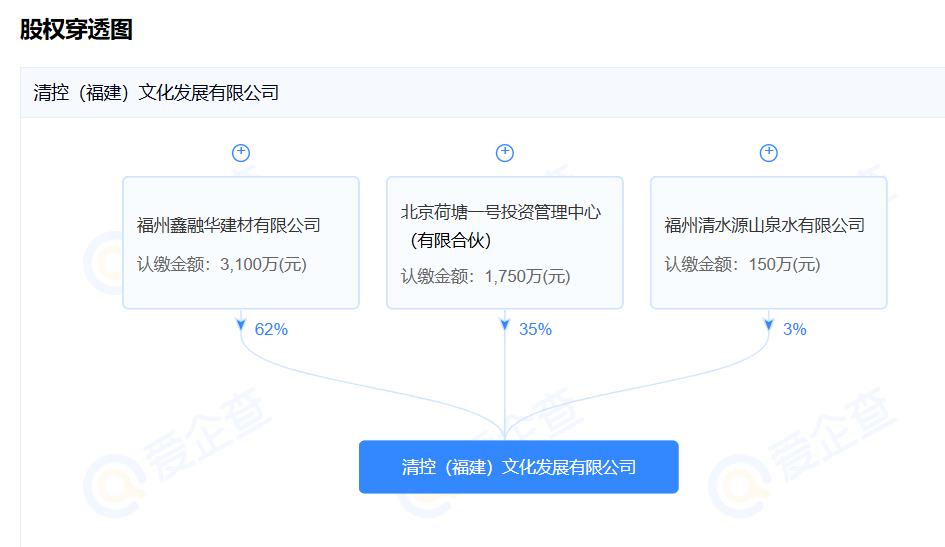The width and height of the screenshot is (945, 547).
Task: Click the arrow icon beside 62%
Action: tap(241, 326)
